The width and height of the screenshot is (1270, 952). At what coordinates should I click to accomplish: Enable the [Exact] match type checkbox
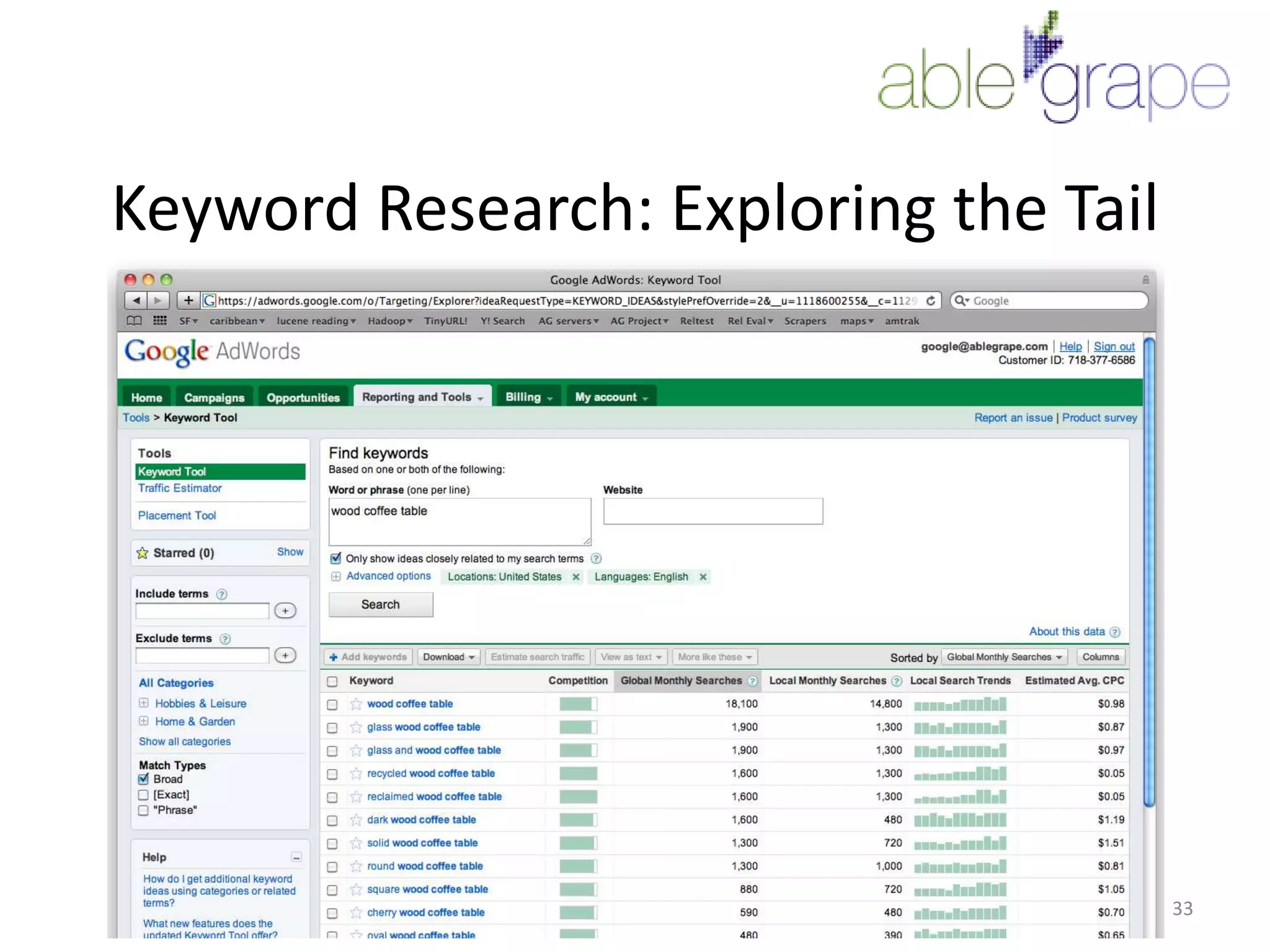pos(143,795)
